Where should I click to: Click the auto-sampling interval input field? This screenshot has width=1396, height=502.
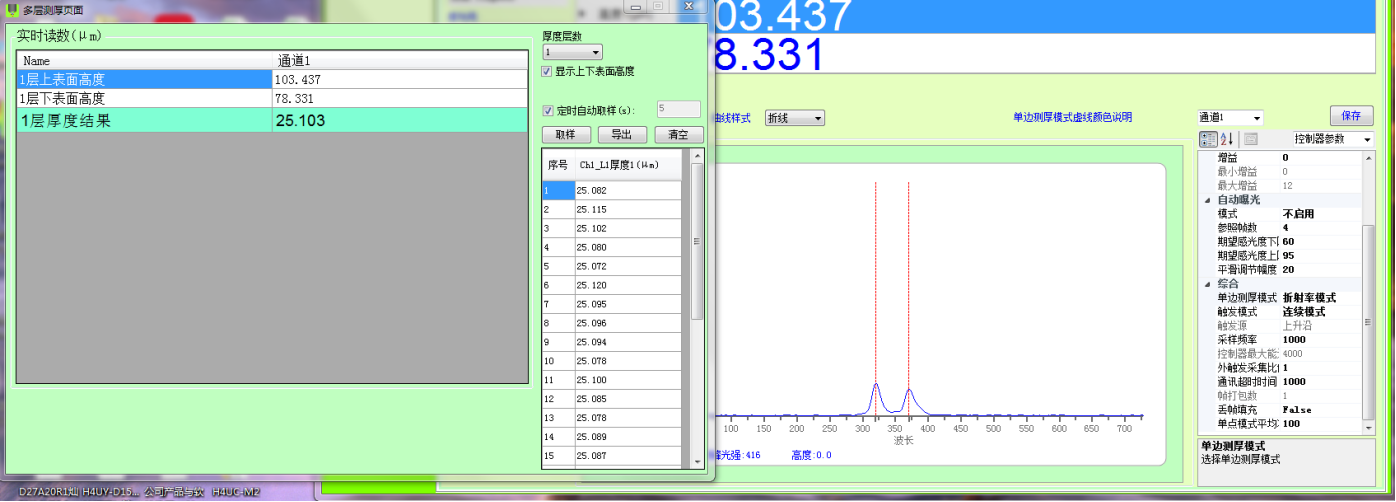pyautogui.click(x=678, y=110)
